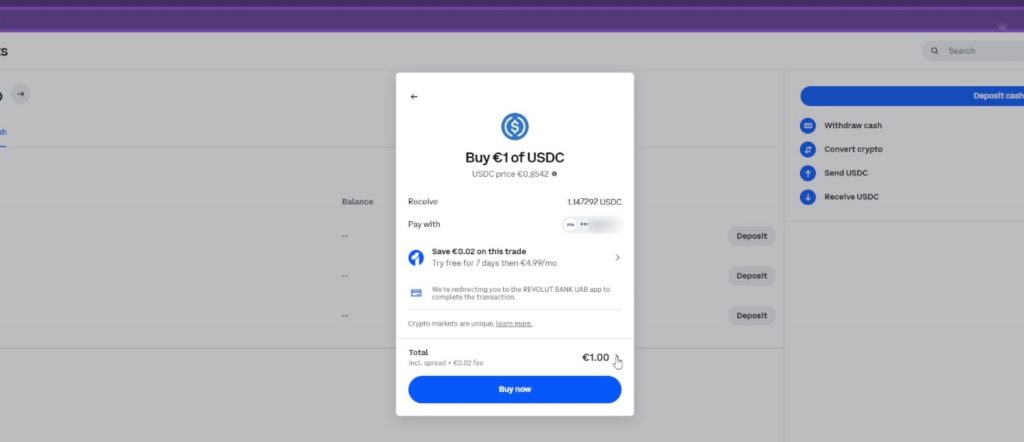Viewport: 1024px width, 442px height.
Task: Expand the Save €0.02 offer chevron
Action: (617, 257)
